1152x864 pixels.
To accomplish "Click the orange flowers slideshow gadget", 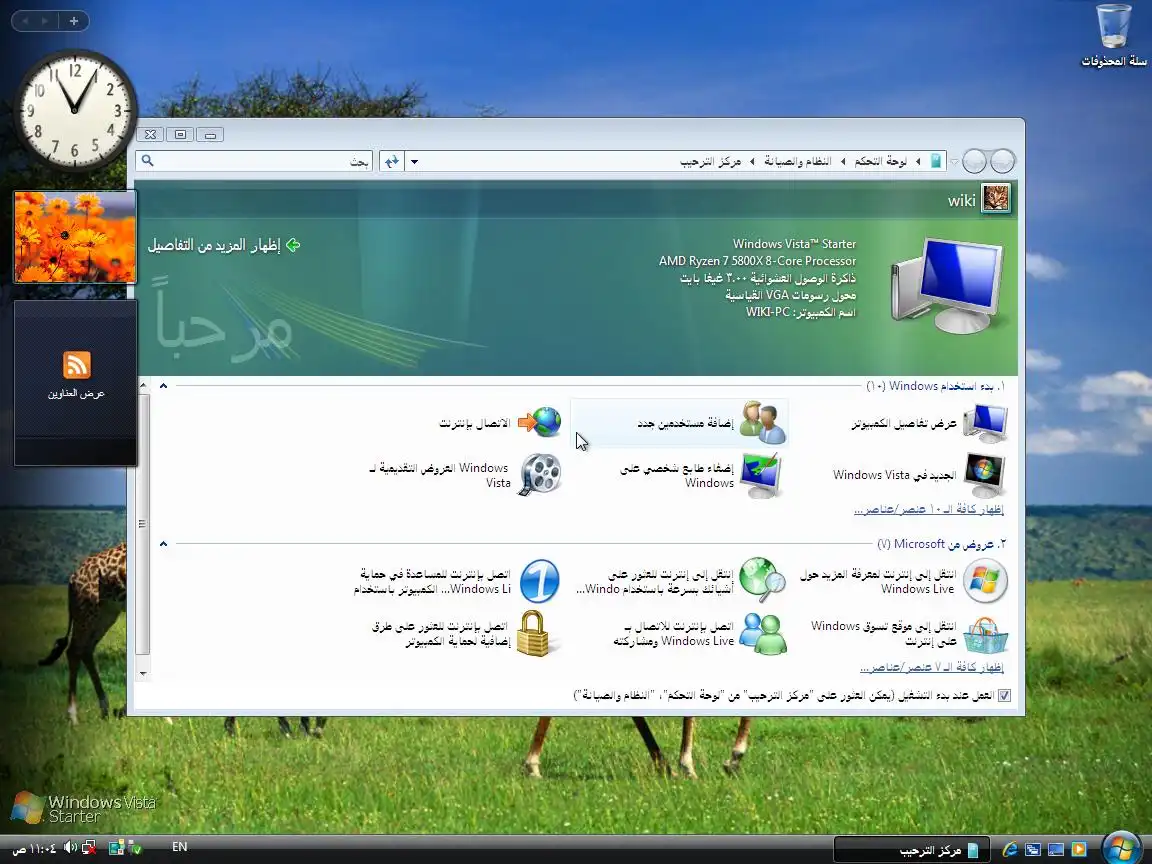I will coord(75,237).
